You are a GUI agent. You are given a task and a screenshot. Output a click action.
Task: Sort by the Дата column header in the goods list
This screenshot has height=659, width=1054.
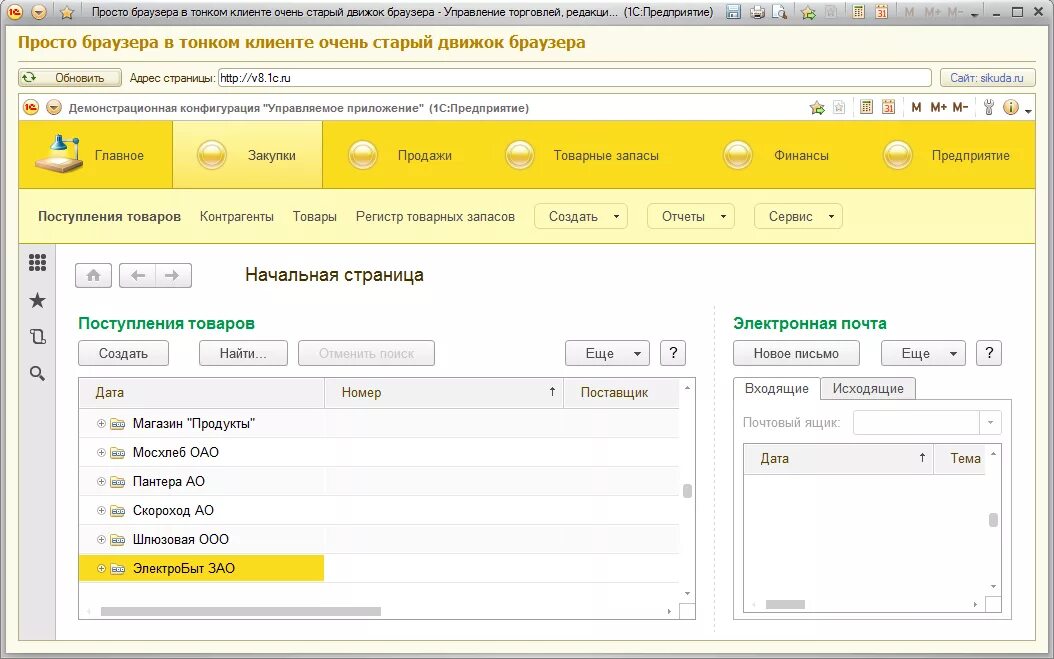click(x=202, y=393)
